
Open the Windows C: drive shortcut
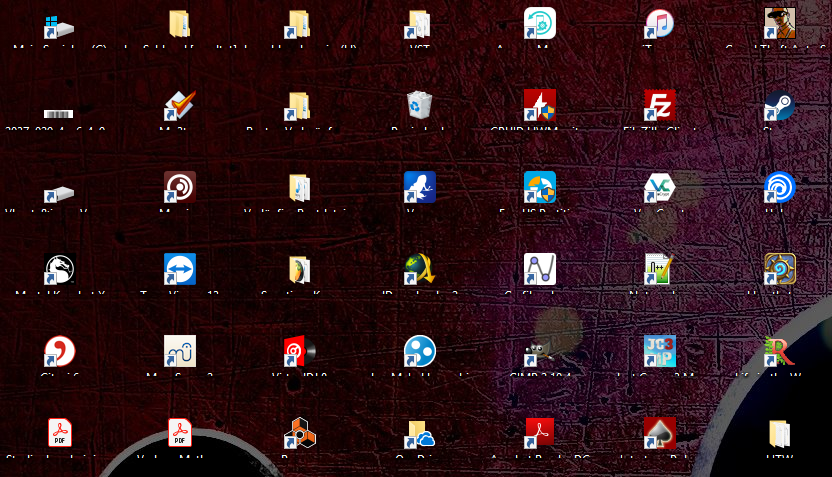coord(59,27)
